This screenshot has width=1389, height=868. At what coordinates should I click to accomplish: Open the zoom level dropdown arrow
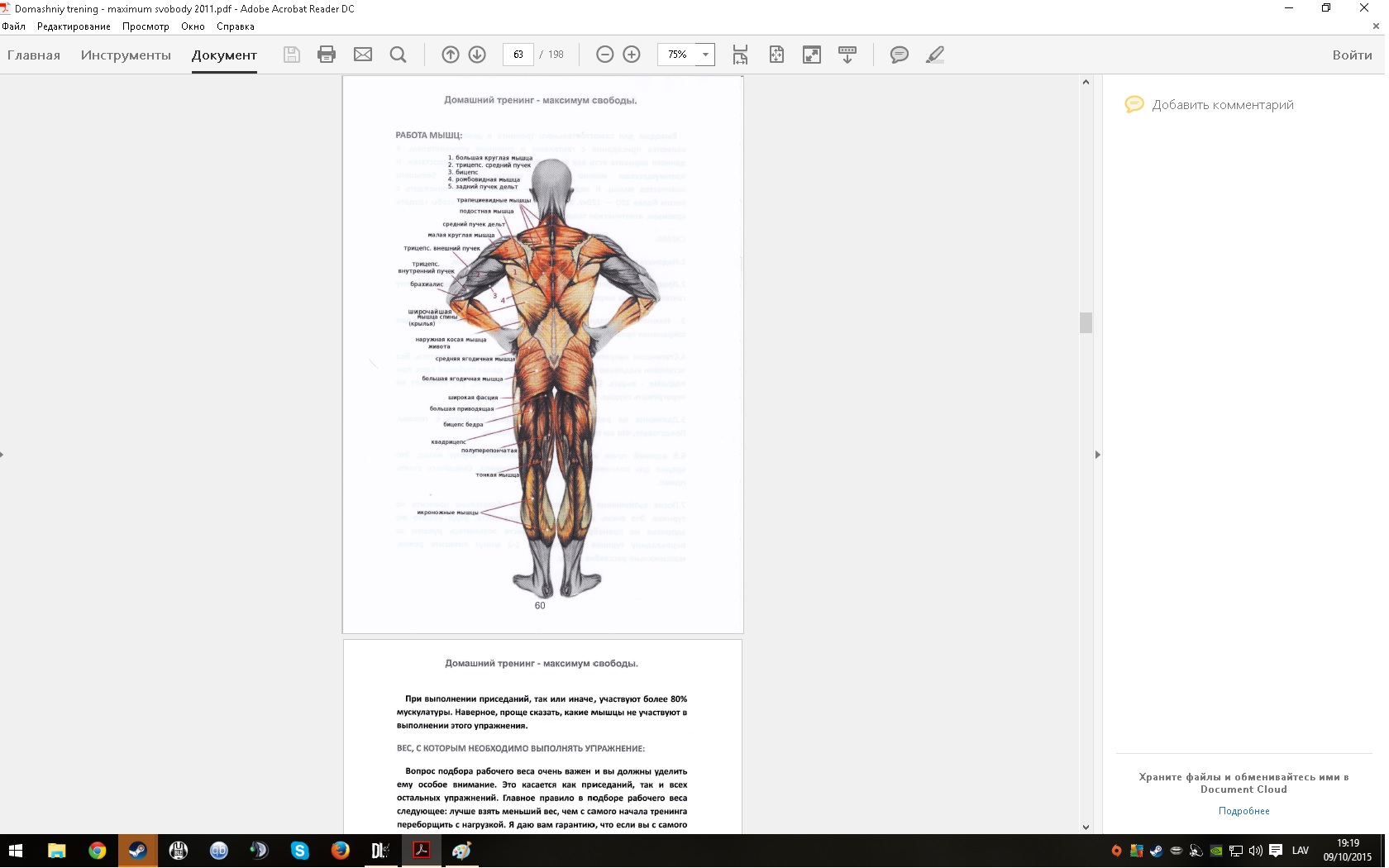tap(705, 55)
